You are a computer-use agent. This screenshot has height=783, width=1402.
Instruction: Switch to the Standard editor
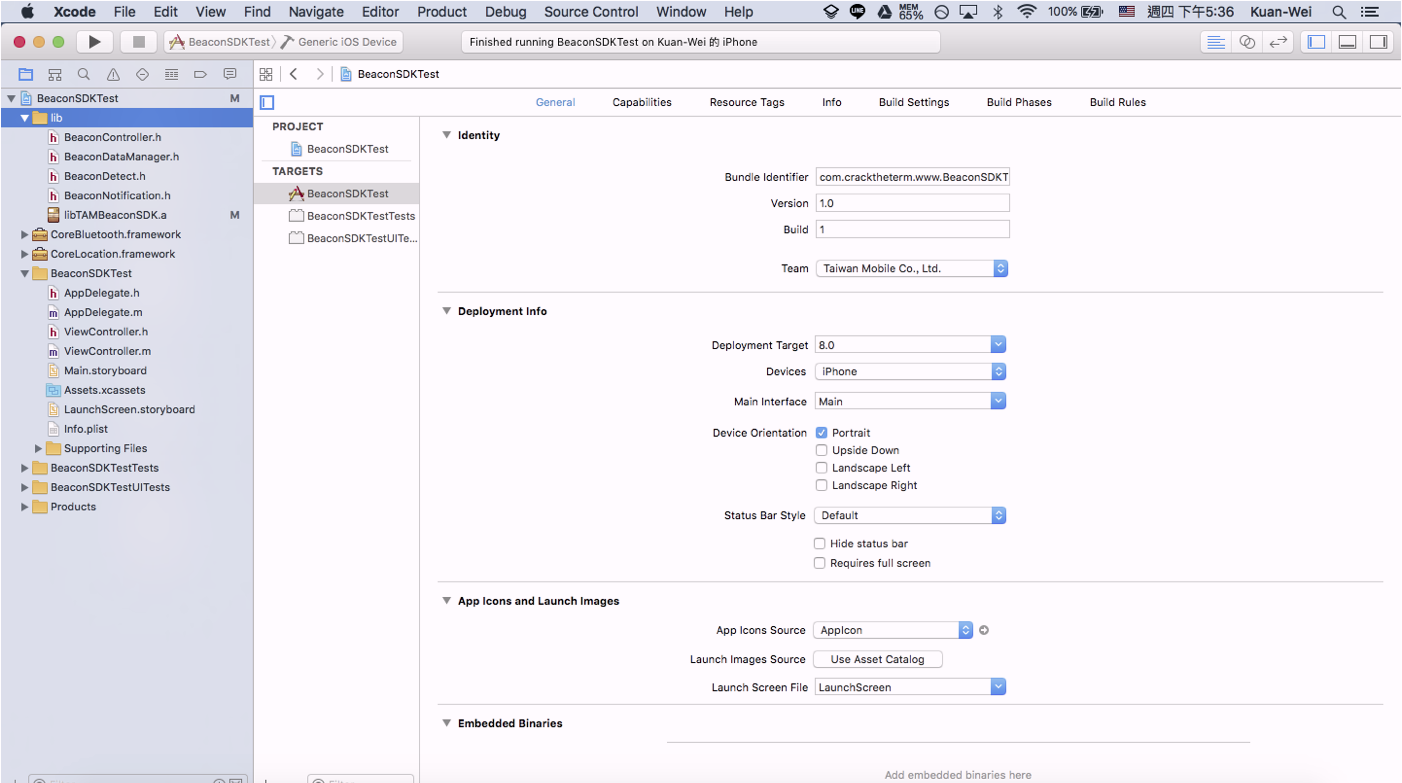click(1216, 42)
